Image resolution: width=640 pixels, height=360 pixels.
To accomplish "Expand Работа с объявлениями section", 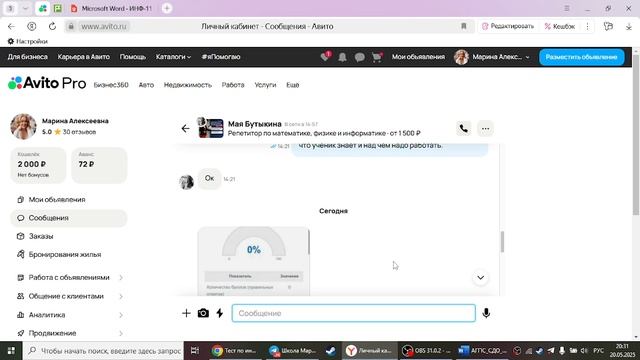I will [x=69, y=278].
